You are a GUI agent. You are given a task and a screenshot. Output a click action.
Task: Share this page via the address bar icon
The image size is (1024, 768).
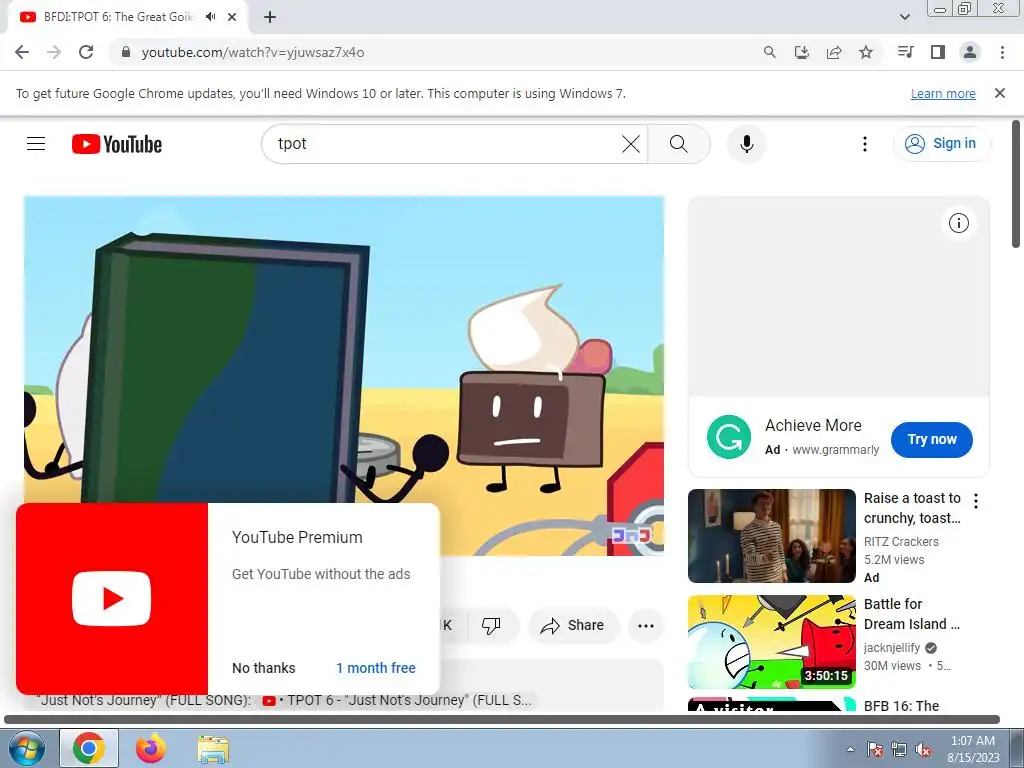pos(834,52)
